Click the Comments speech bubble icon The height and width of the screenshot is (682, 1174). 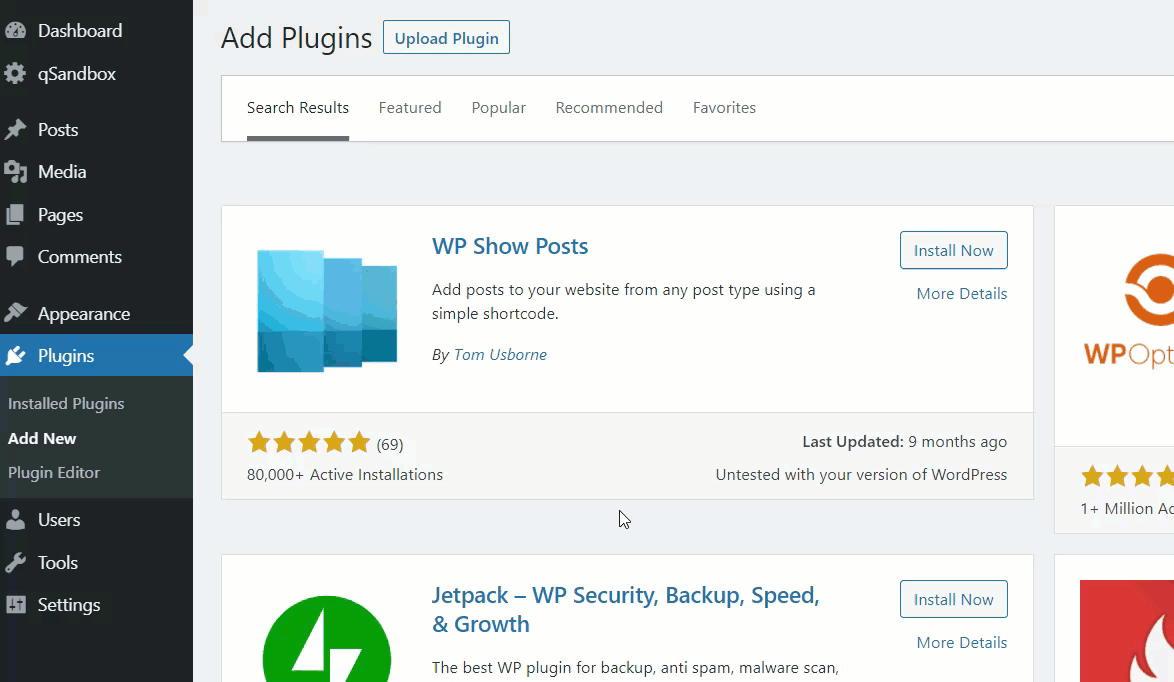click(15, 257)
